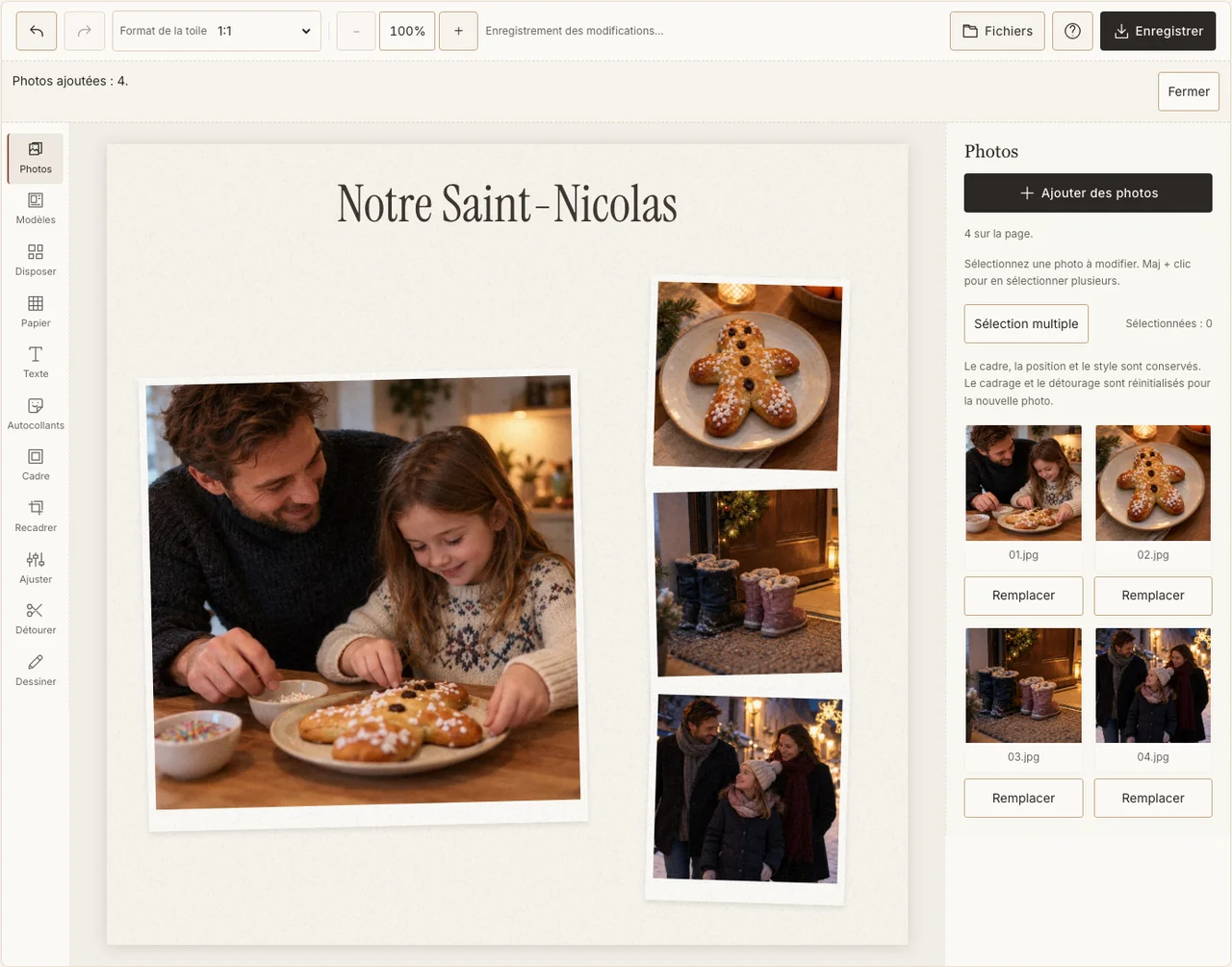Image resolution: width=1232 pixels, height=967 pixels.
Task: Click Remplacer under 04.jpg
Action: (1153, 798)
